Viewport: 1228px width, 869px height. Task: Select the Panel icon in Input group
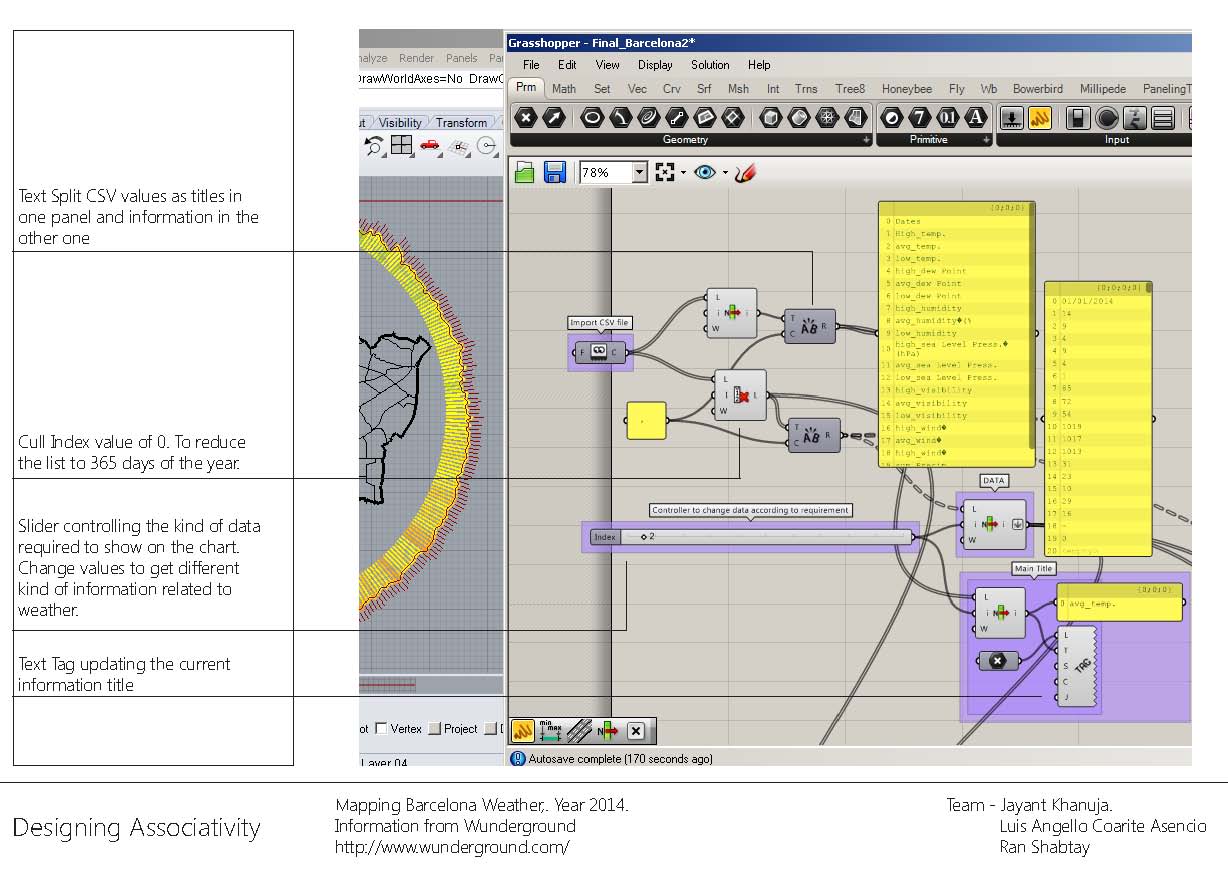[x=1040, y=118]
